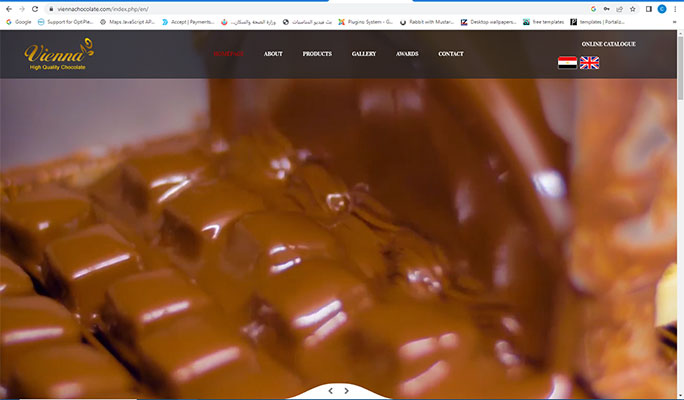
Task: Open saved passwords key icon
Action: pos(606,9)
